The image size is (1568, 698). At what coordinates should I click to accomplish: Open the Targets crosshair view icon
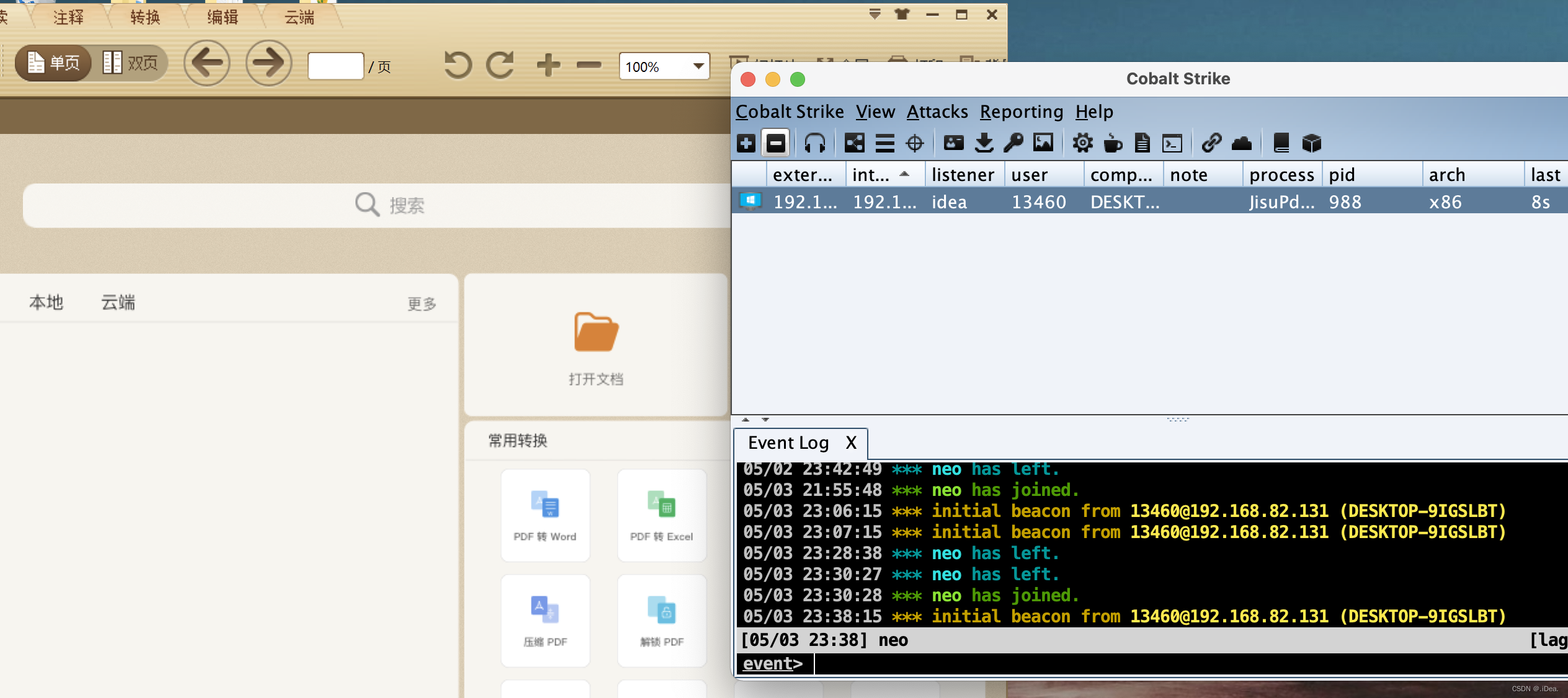coord(915,143)
